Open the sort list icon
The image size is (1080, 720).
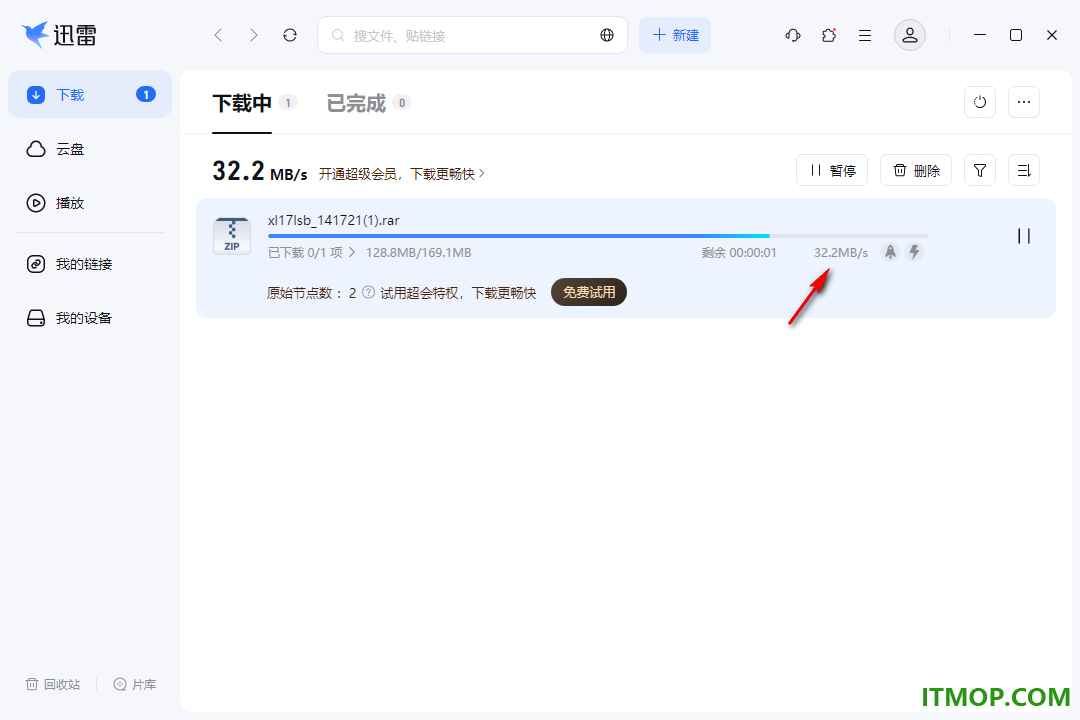[1024, 170]
